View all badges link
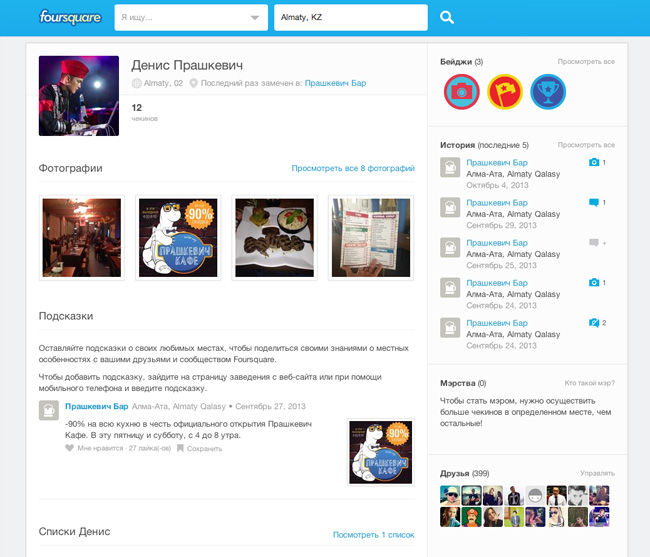The width and height of the screenshot is (650, 557). click(x=586, y=62)
